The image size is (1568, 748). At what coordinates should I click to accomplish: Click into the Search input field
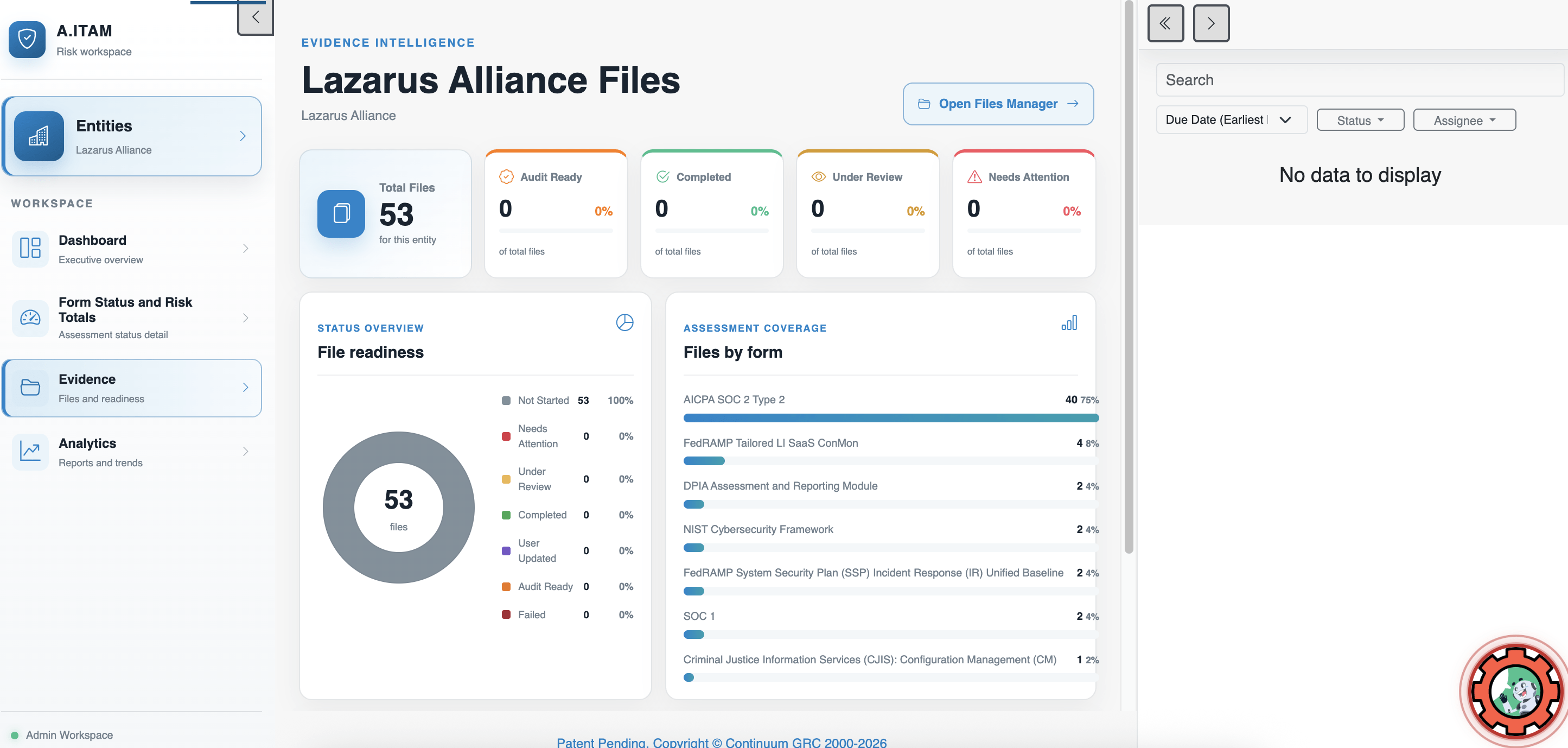1359,80
